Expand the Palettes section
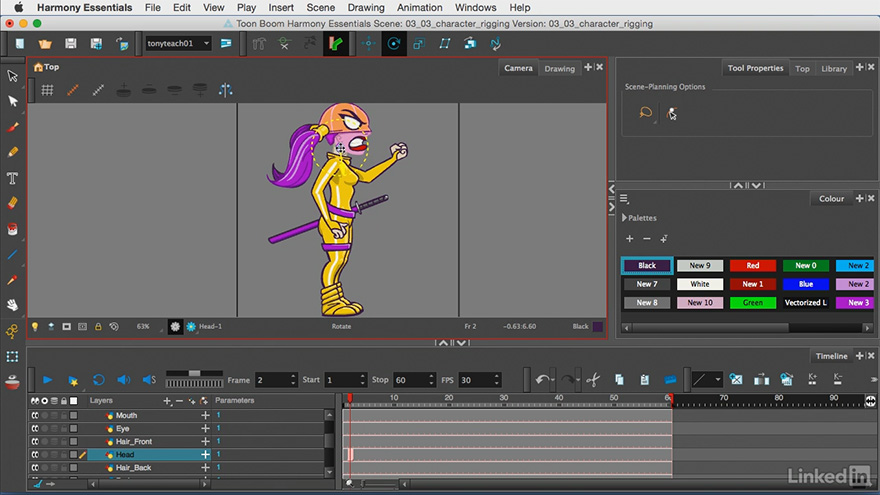880x495 pixels. click(624, 218)
